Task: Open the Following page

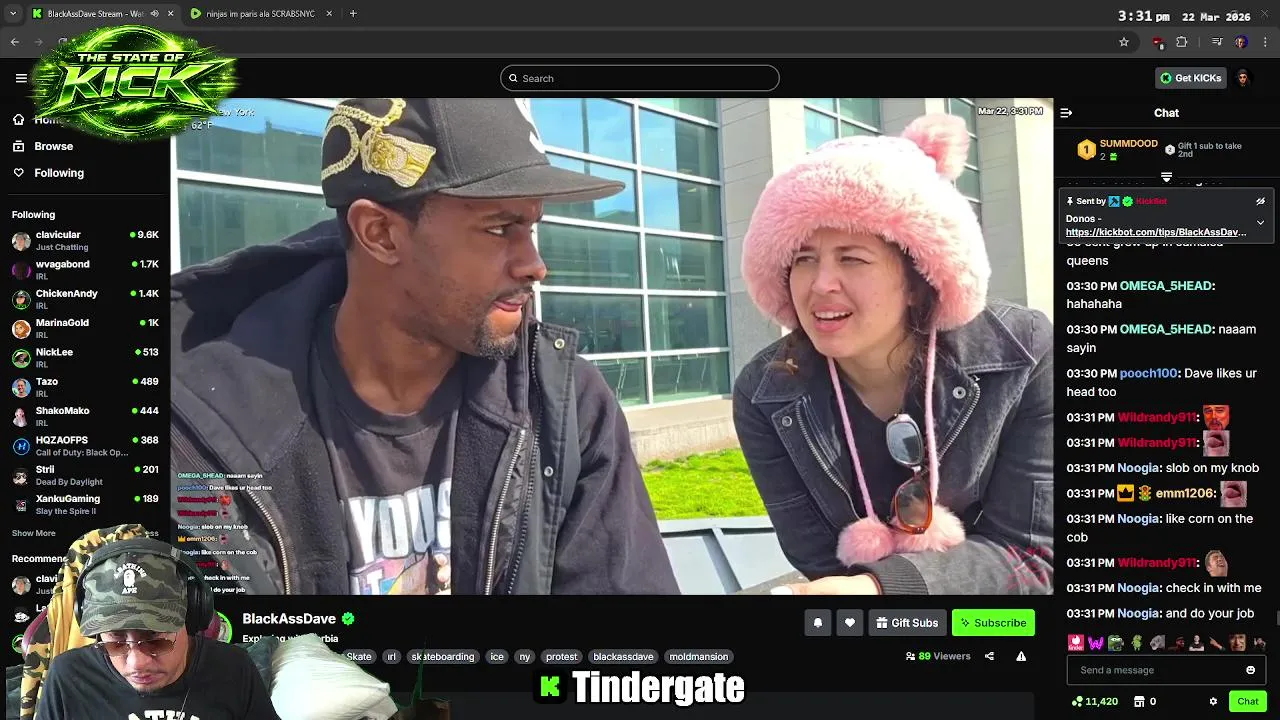Action: pos(59,173)
